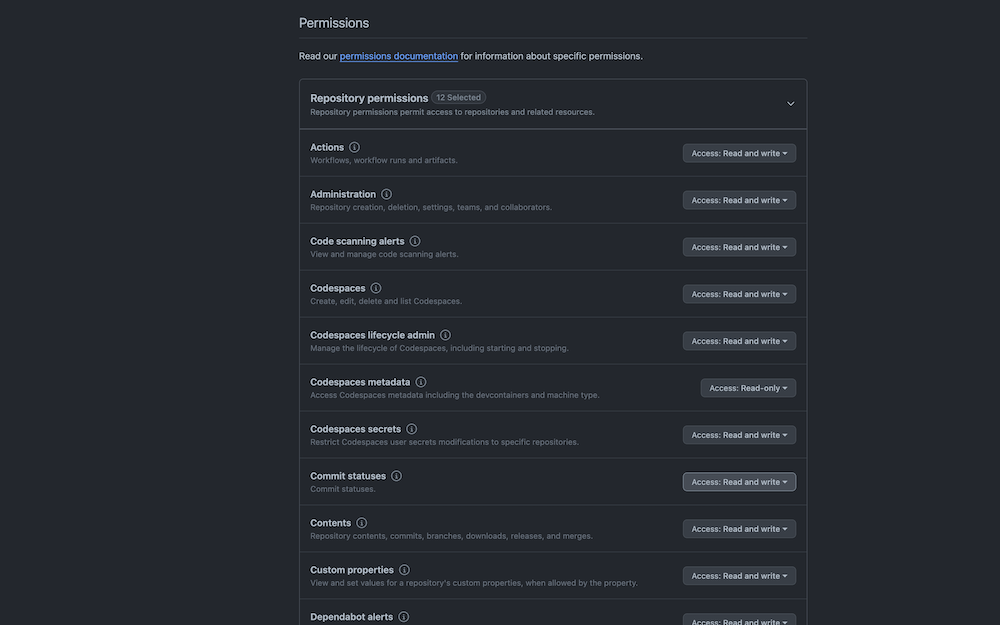Change the Administration access dropdown
Image resolution: width=1000 pixels, height=625 pixels.
tap(739, 200)
